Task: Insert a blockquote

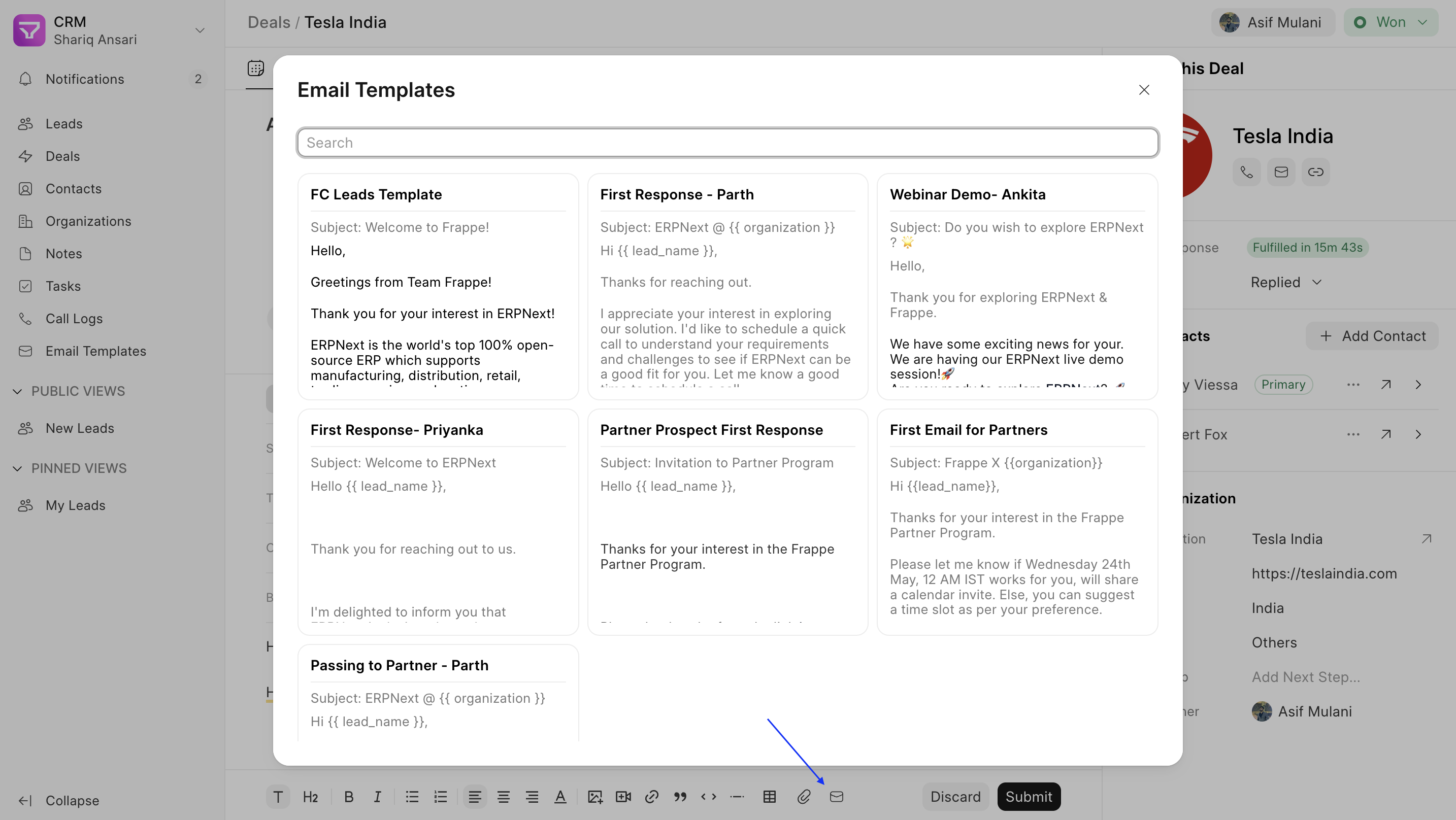Action: click(x=680, y=797)
